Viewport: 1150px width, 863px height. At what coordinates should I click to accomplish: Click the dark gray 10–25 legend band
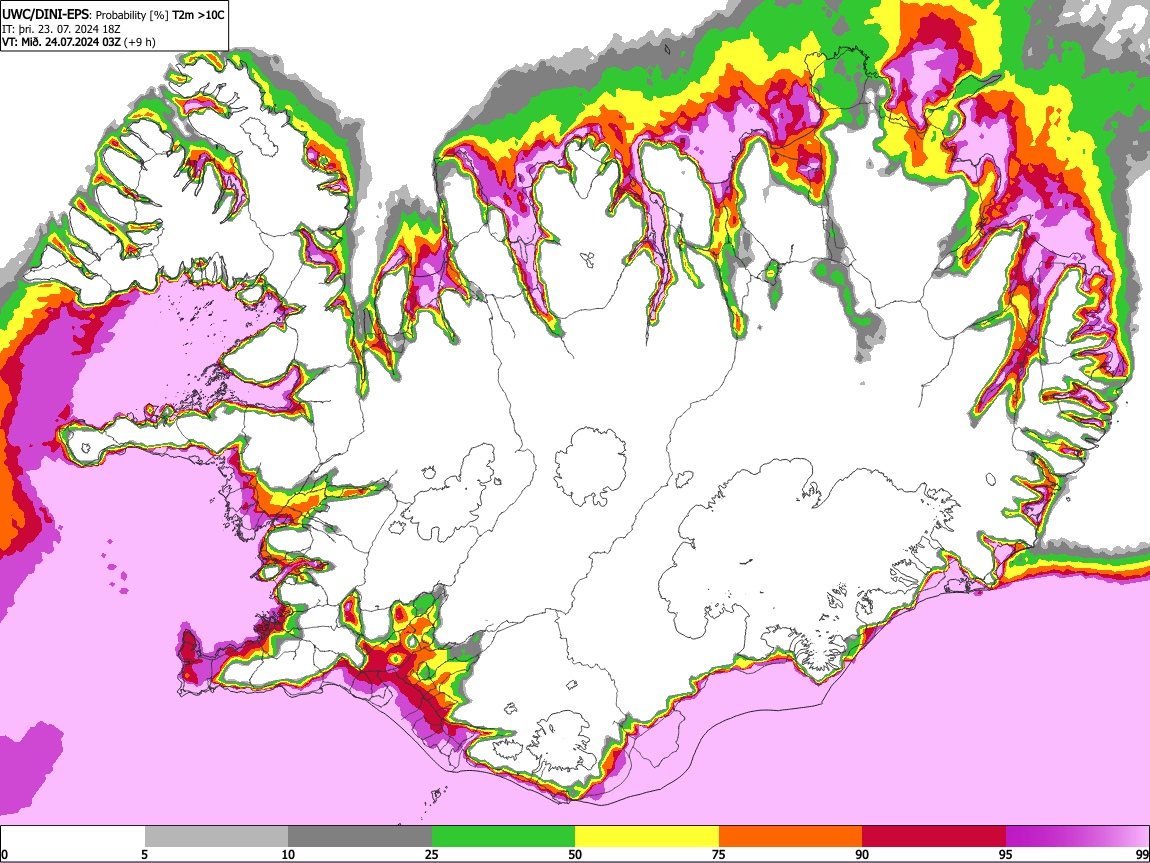(359, 837)
